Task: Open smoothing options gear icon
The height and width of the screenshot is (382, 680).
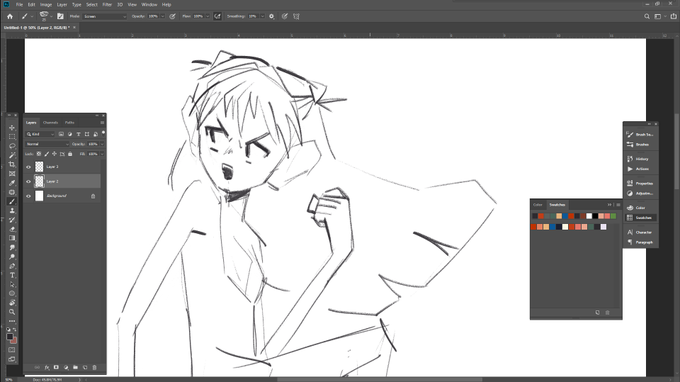Action: point(271,16)
